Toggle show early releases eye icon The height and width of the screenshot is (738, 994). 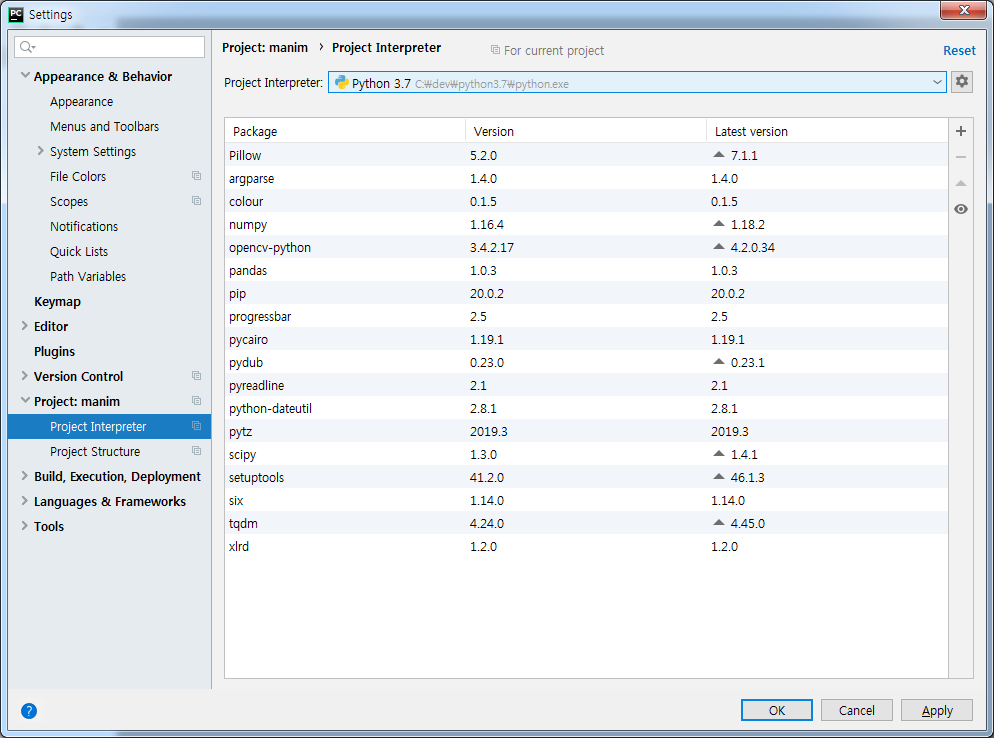960,209
